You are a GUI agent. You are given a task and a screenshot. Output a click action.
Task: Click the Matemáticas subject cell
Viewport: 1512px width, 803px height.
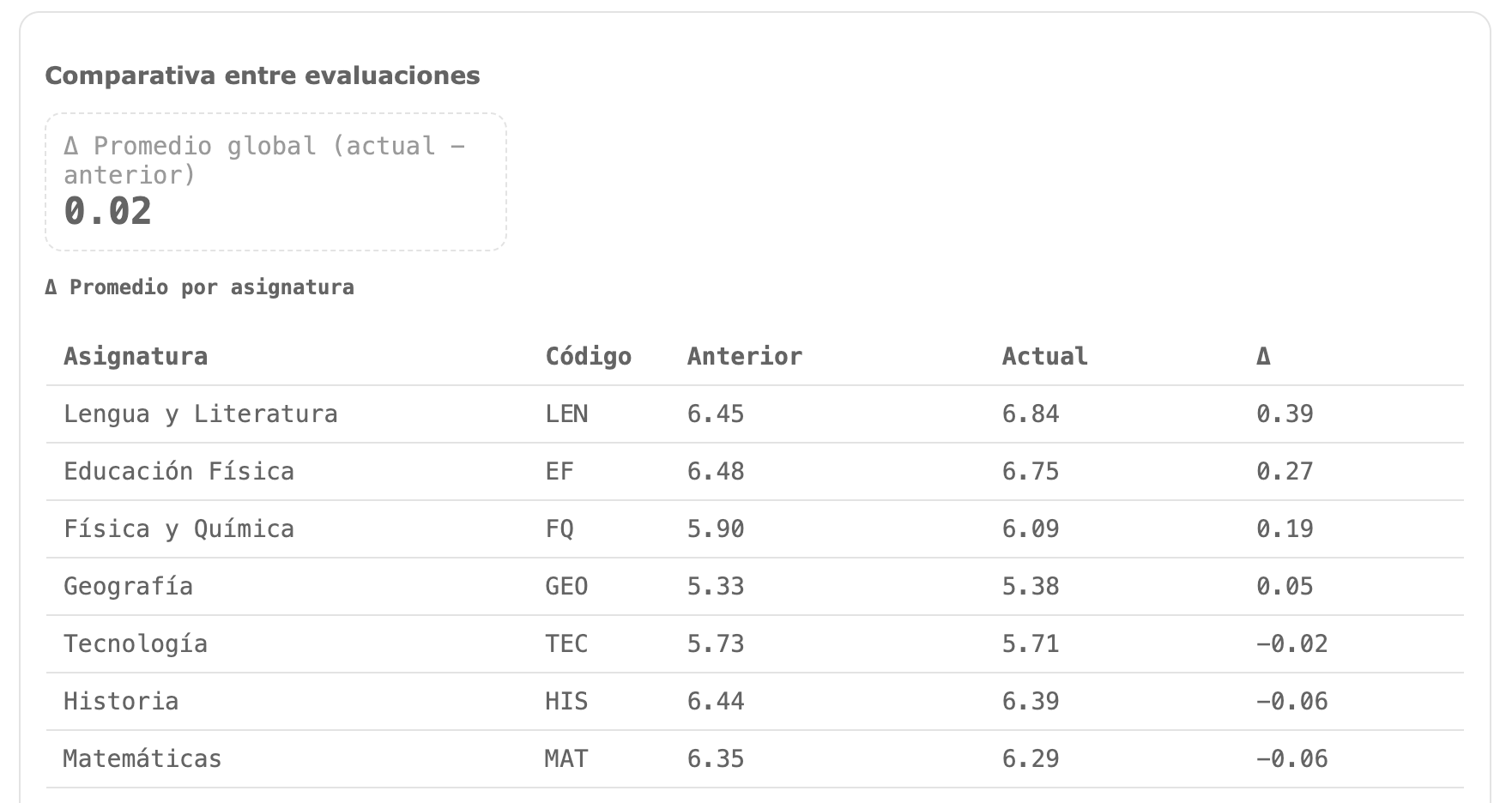142,758
